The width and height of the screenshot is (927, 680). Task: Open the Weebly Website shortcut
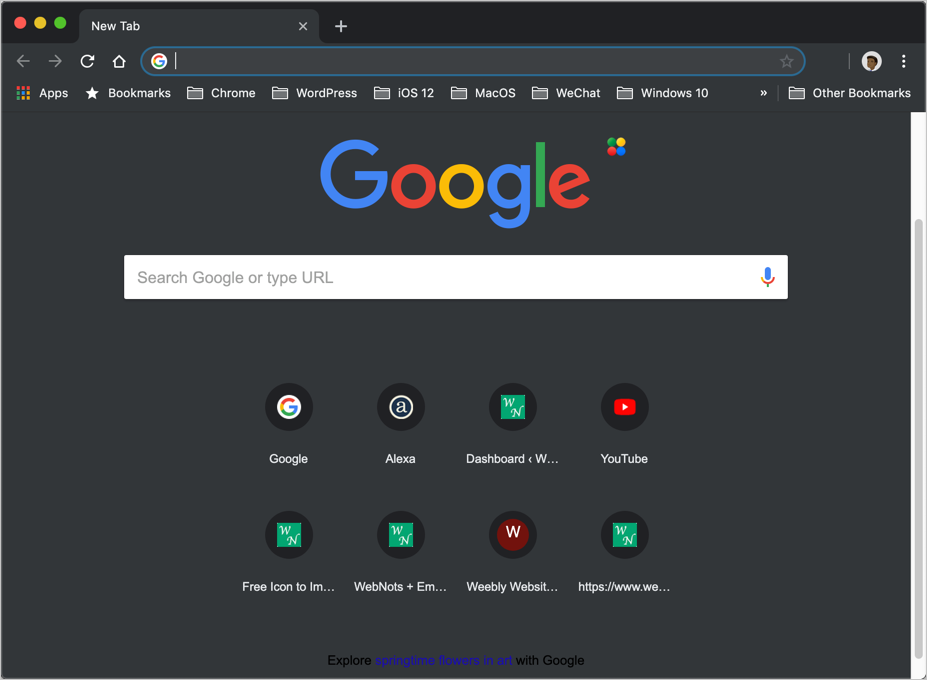click(512, 534)
